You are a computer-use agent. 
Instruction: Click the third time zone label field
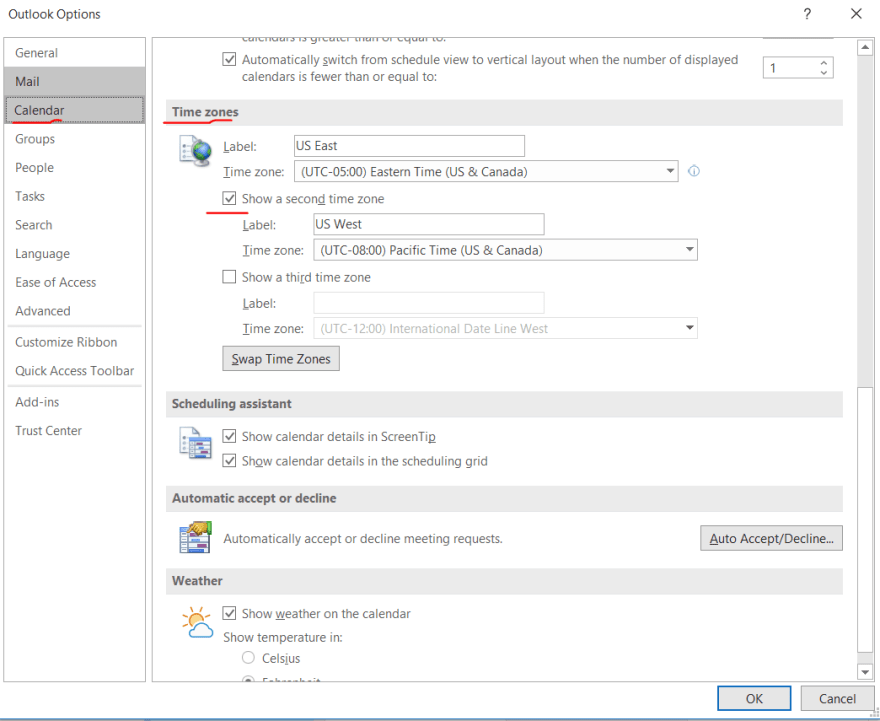point(429,303)
